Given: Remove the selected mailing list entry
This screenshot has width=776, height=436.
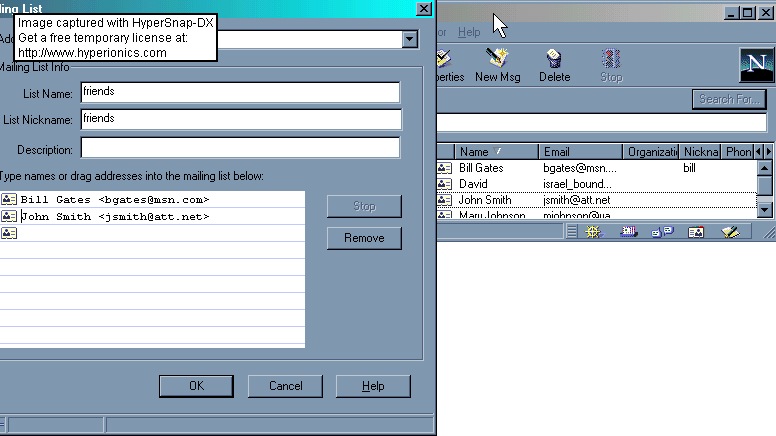Looking at the screenshot, I should (x=364, y=238).
